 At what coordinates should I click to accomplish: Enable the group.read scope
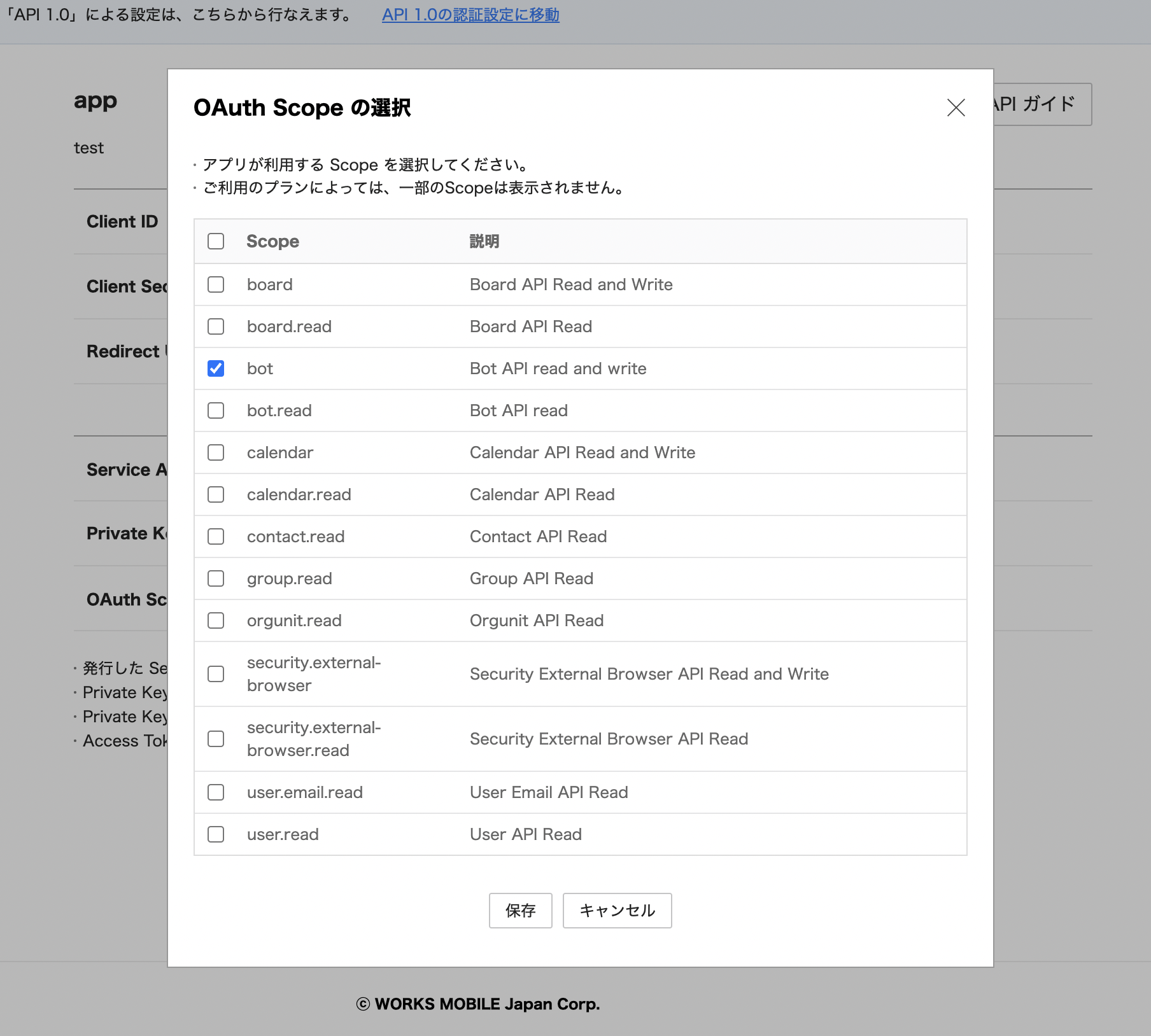[x=216, y=578]
